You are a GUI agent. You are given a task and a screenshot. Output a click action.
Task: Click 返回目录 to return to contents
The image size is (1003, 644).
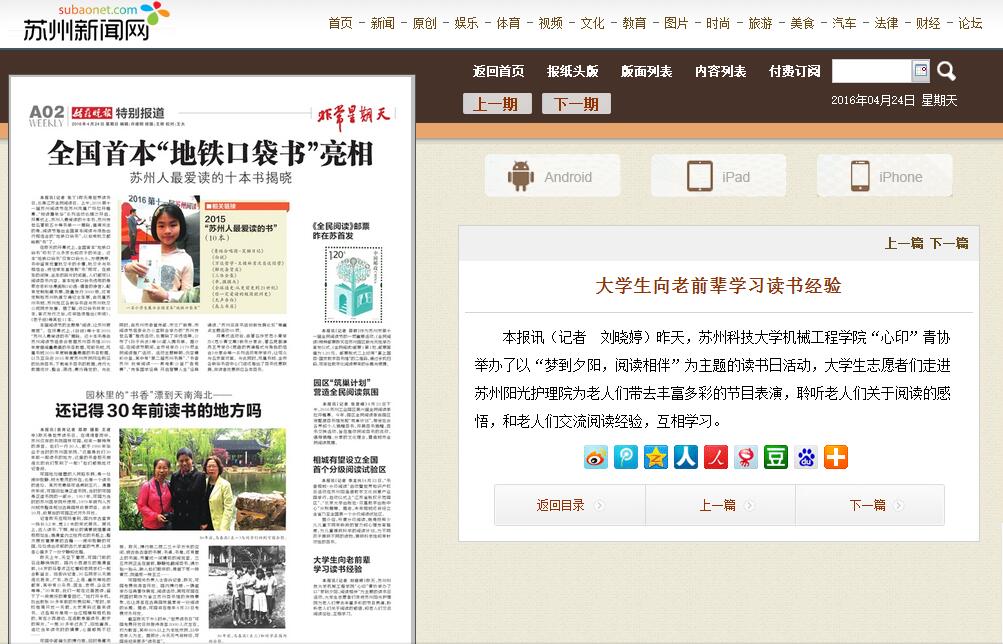[x=569, y=505]
